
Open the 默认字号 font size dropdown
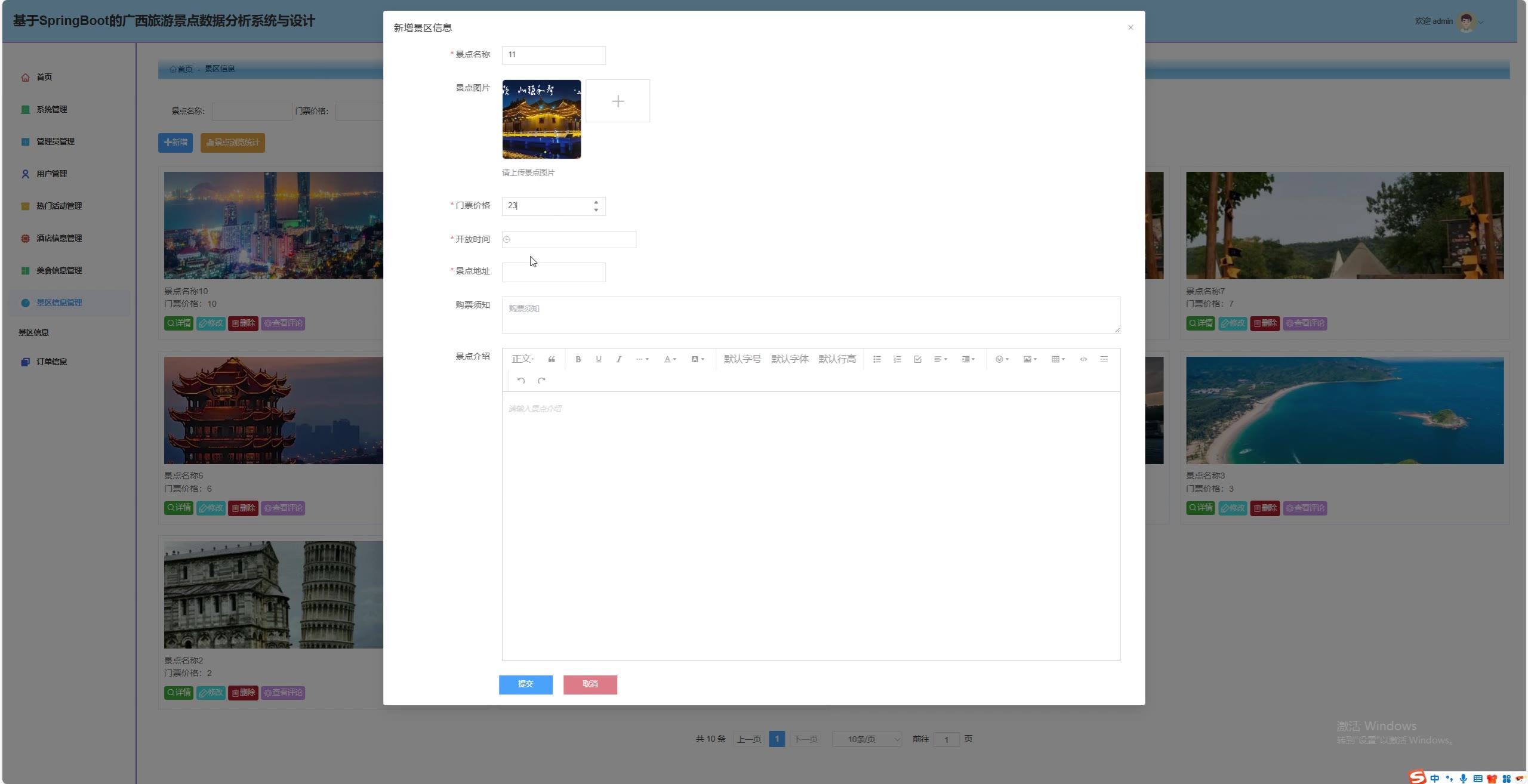pyautogui.click(x=742, y=359)
